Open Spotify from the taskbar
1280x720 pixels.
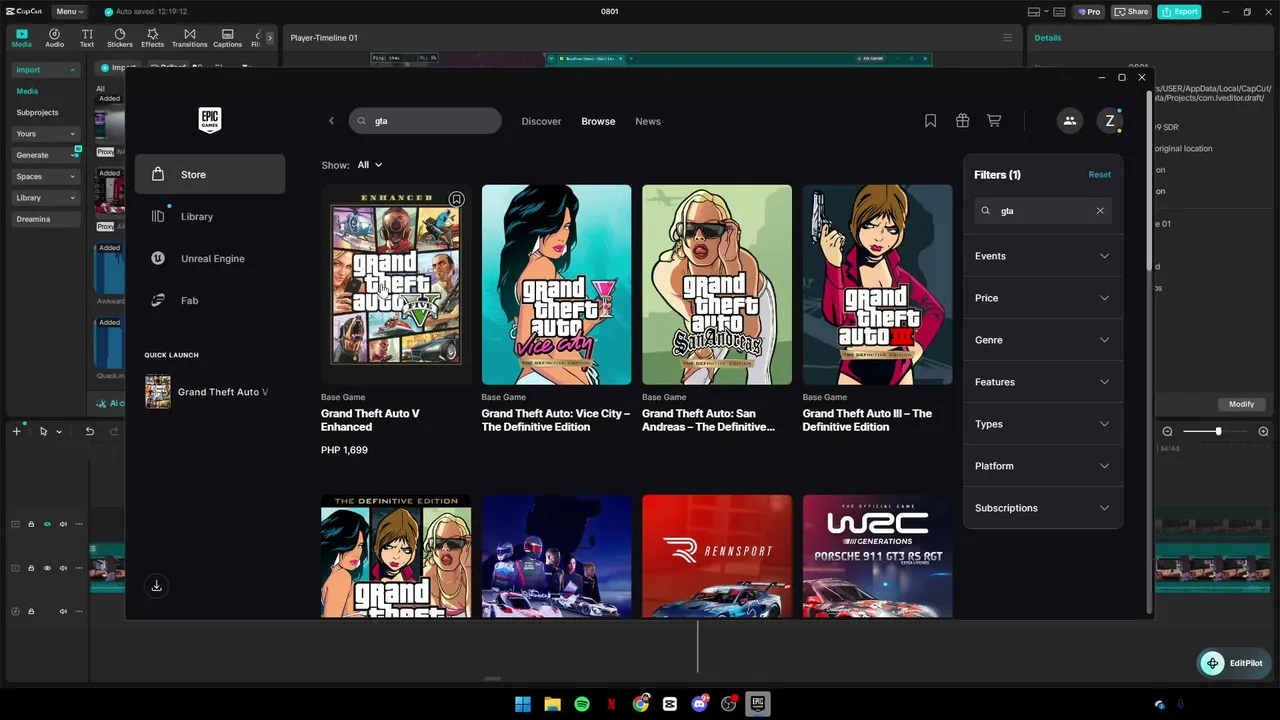point(582,704)
